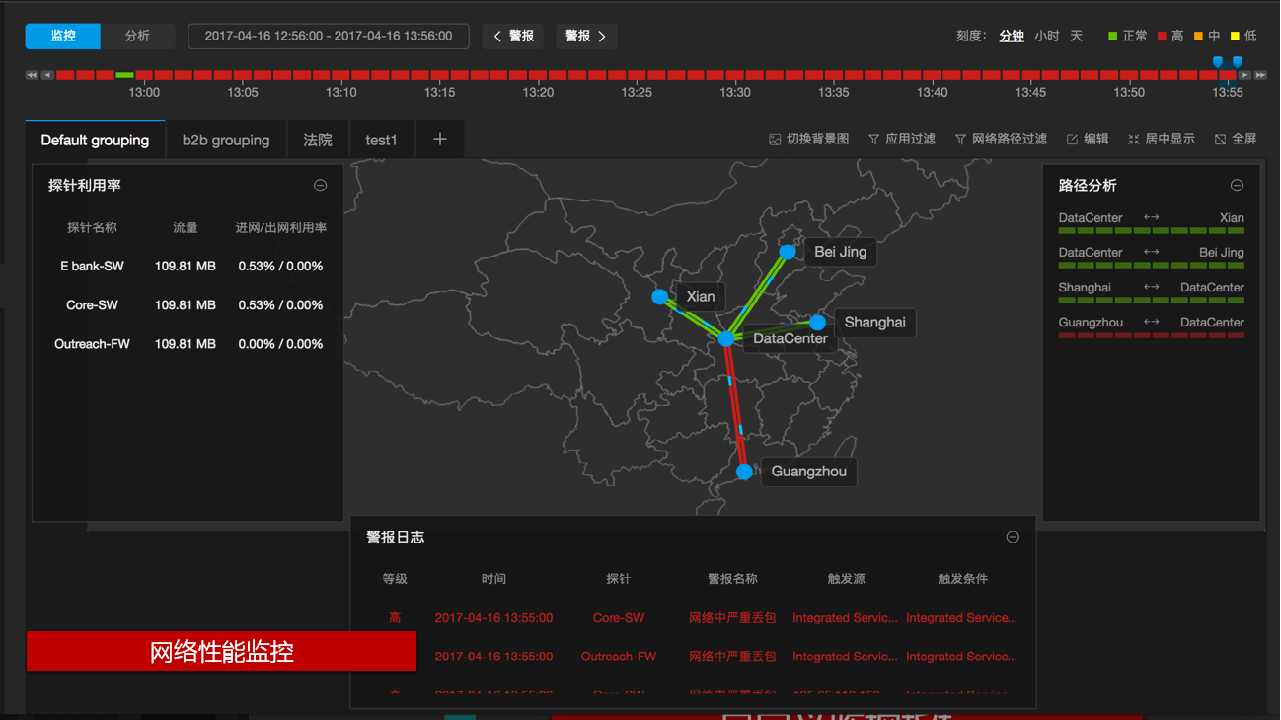Collapse the 探针利用率 panel
Viewport: 1281px width, 720px height.
coord(320,185)
